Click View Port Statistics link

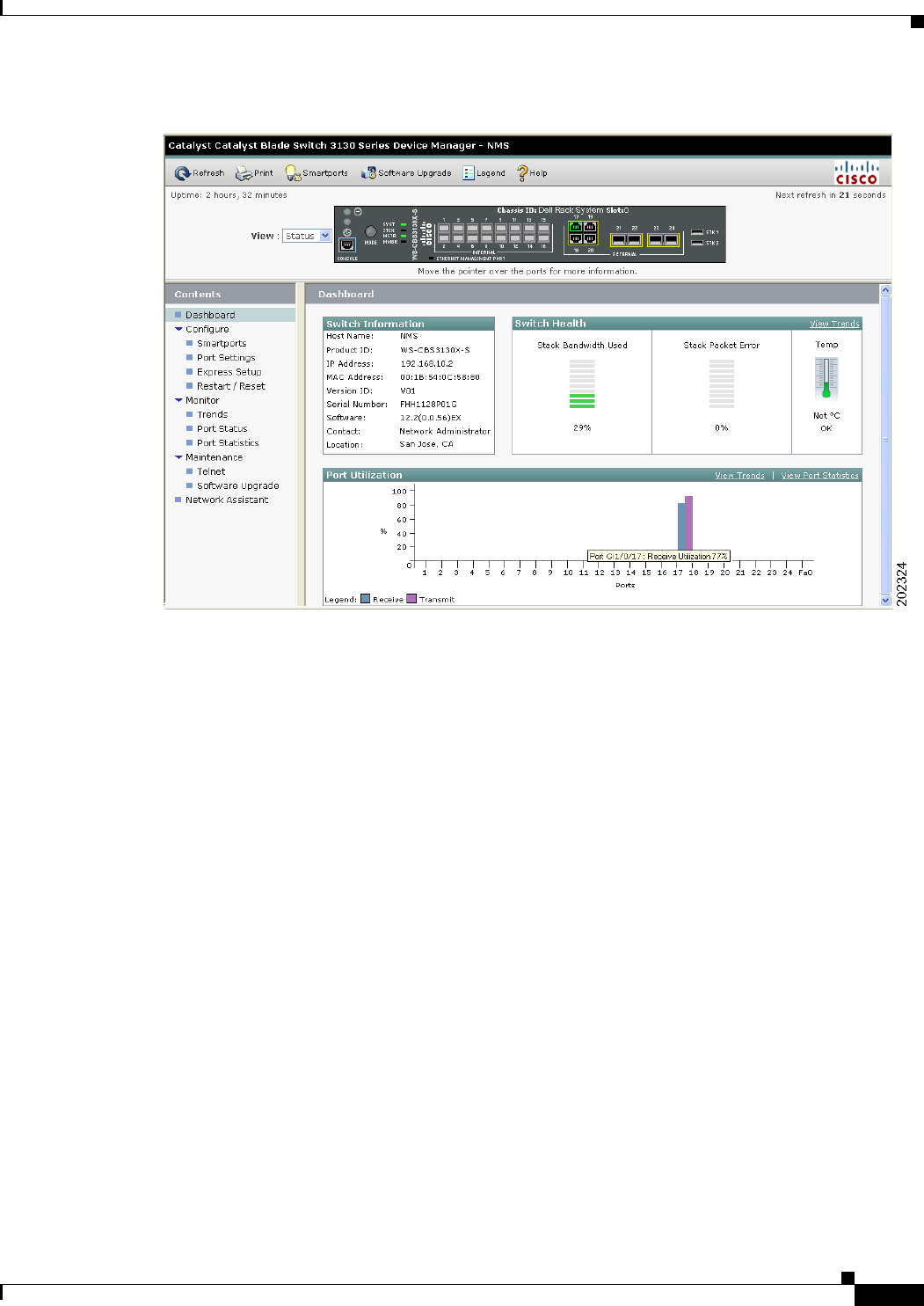point(819,475)
